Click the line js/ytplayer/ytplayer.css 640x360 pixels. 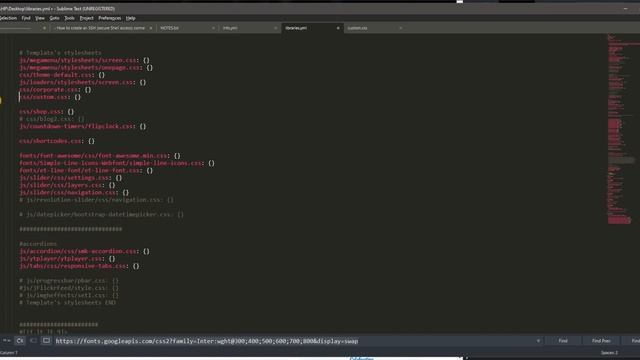point(67,258)
